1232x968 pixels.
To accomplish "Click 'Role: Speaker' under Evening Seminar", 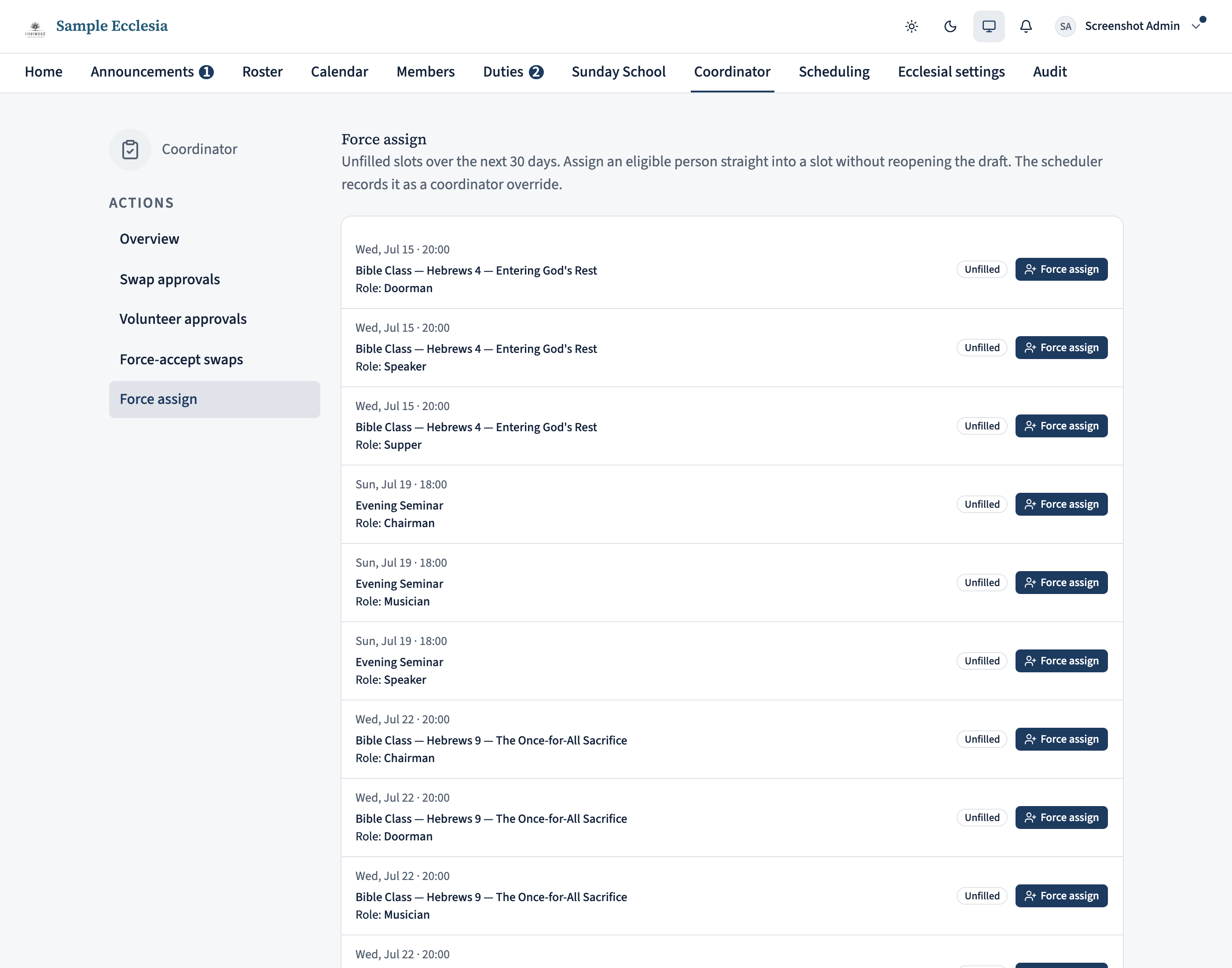I will point(390,679).
